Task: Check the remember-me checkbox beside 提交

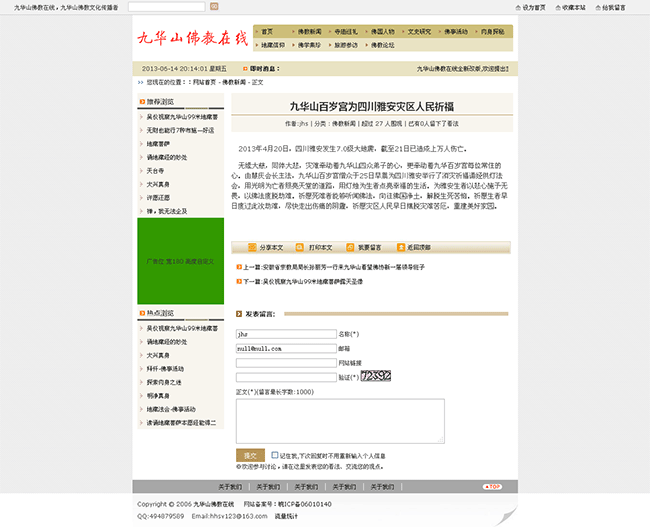Action: (275, 455)
